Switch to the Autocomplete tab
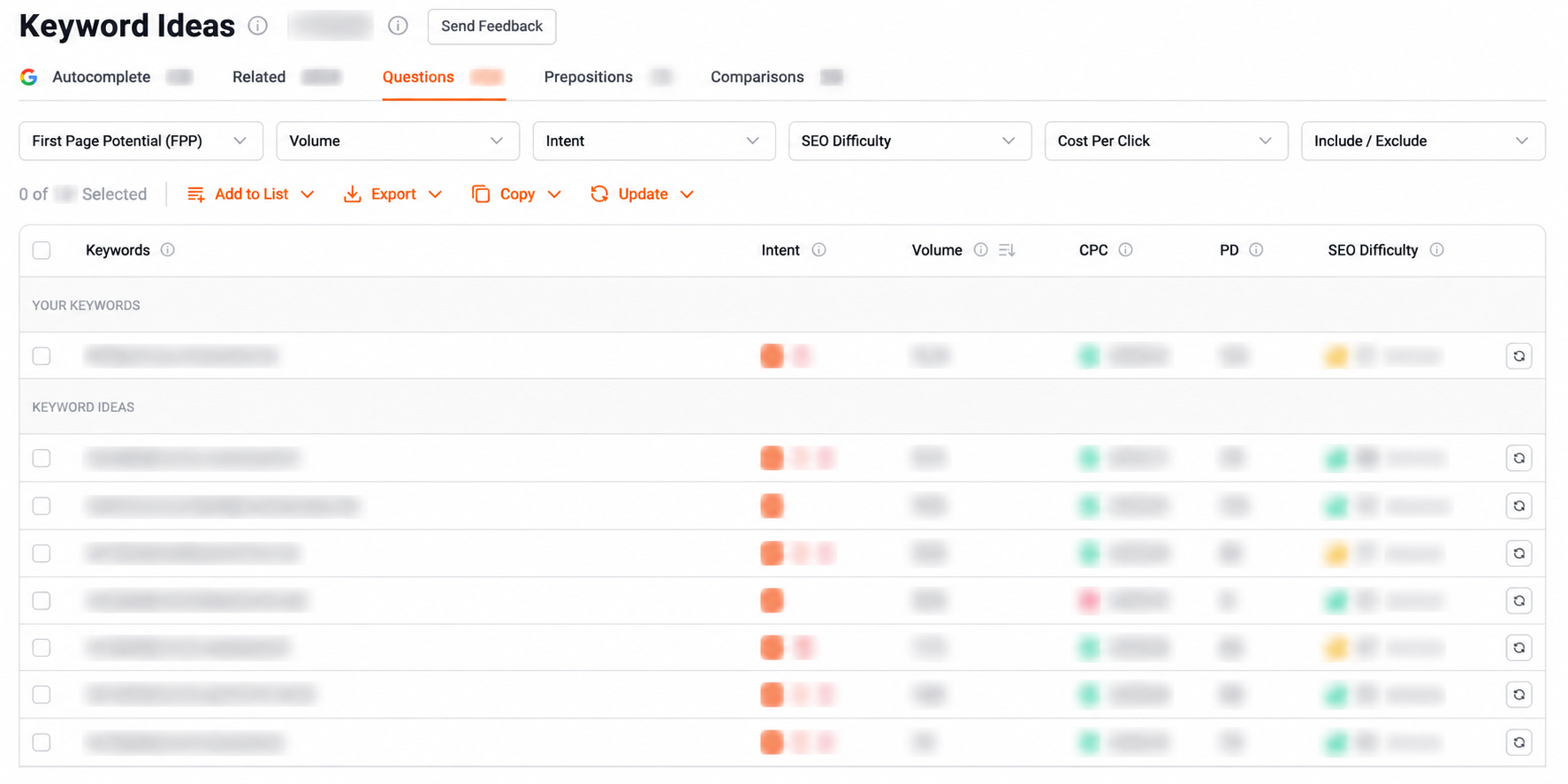 (102, 77)
